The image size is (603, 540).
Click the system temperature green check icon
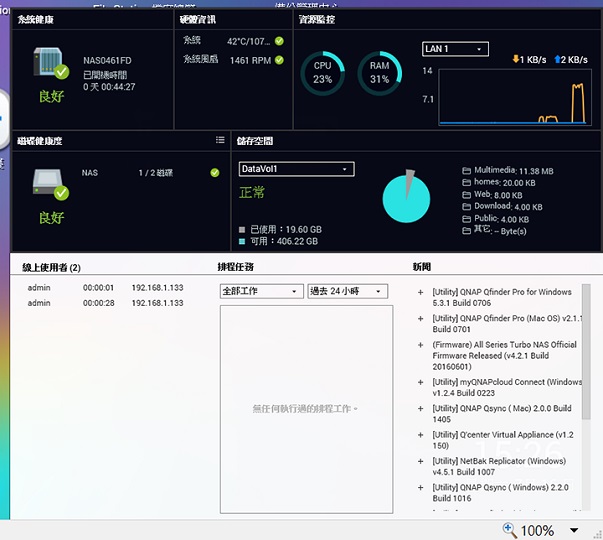tap(279, 41)
